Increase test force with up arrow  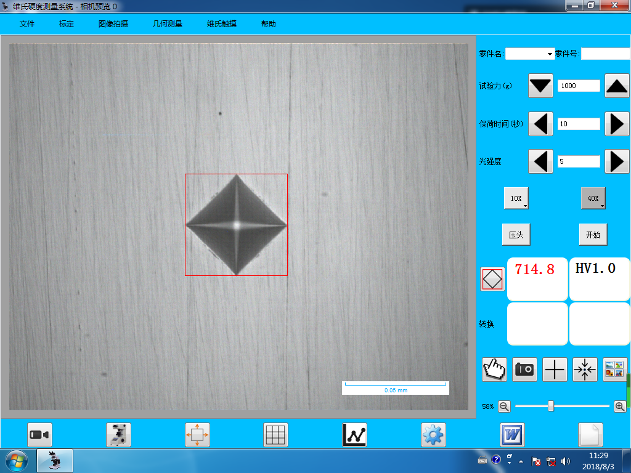point(616,86)
